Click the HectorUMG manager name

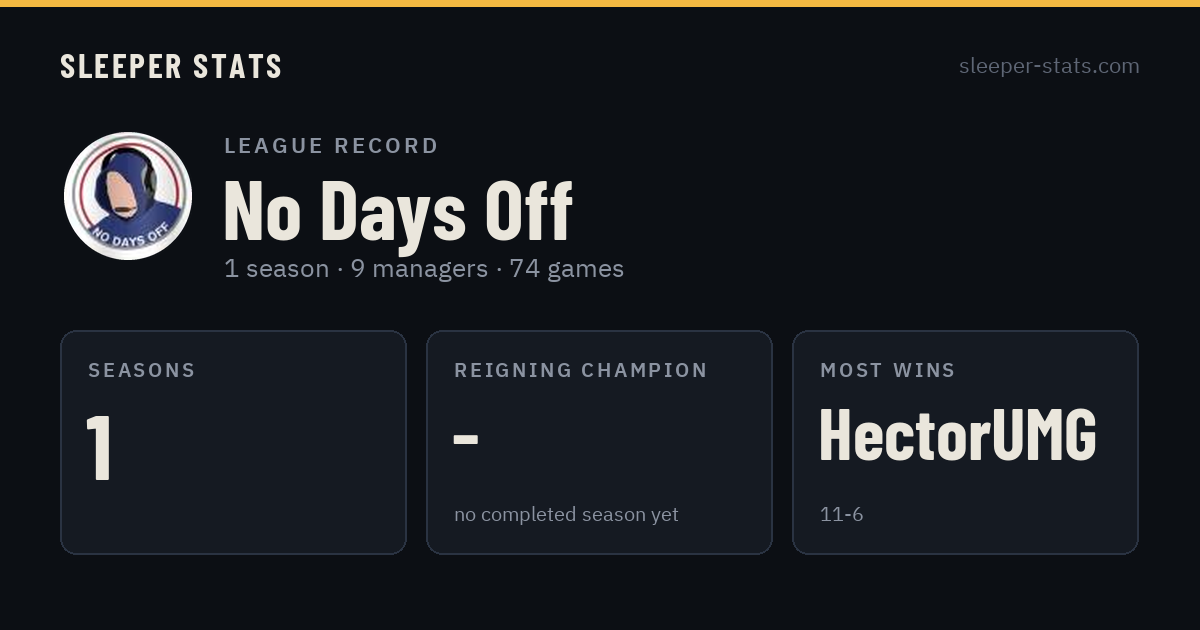[x=958, y=436]
